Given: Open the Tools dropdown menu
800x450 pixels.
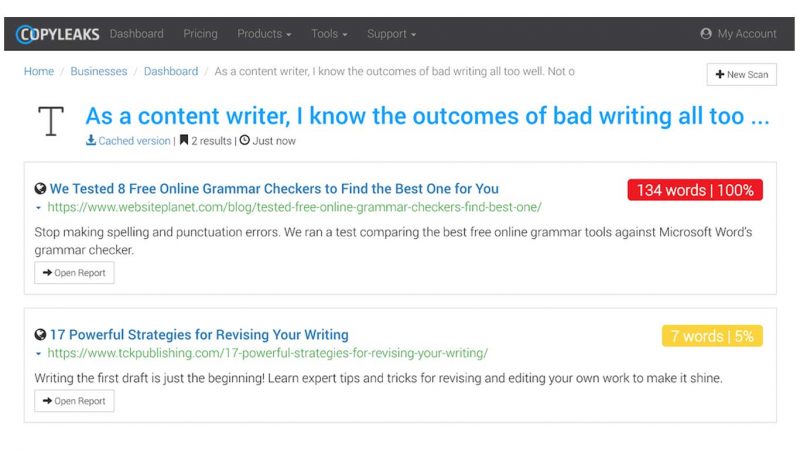Looking at the screenshot, I should (329, 34).
